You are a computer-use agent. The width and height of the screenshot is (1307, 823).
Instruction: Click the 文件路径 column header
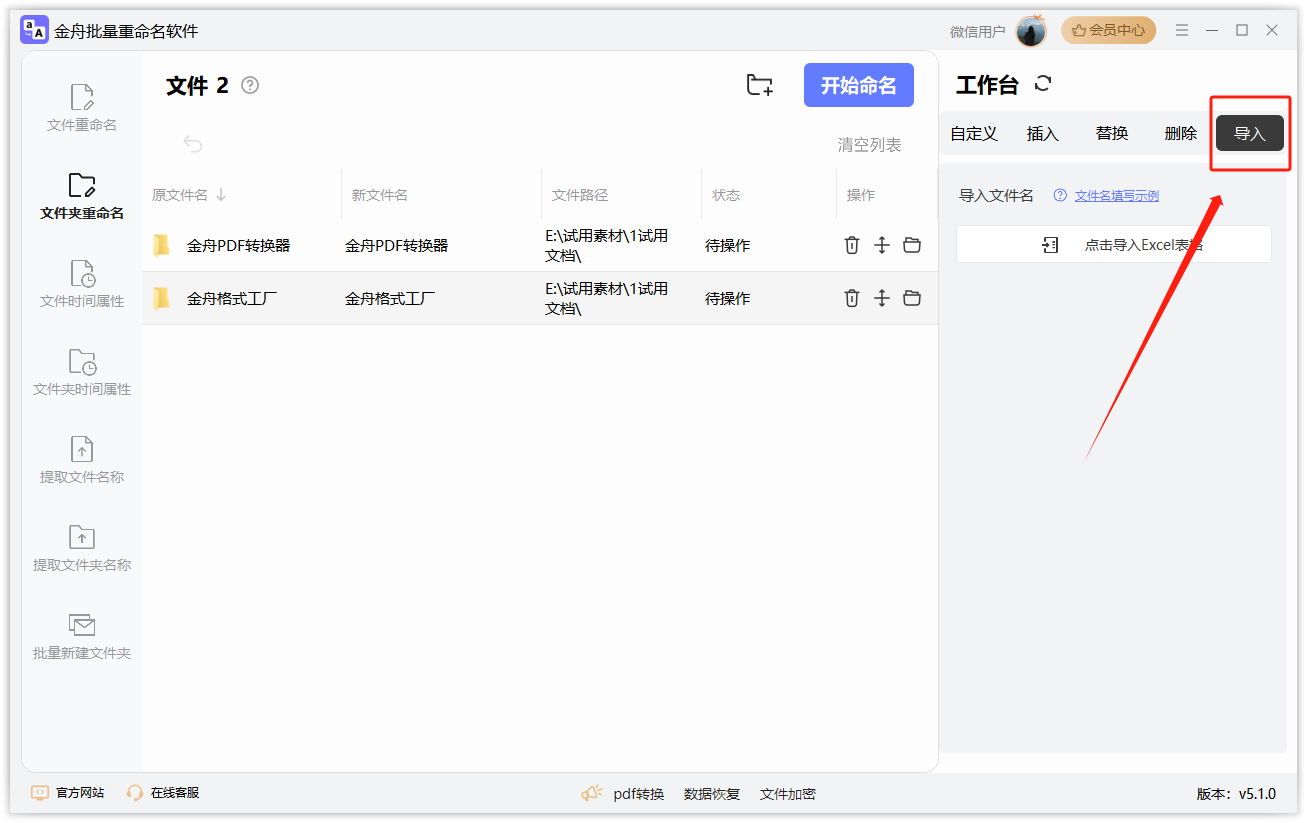tap(580, 195)
